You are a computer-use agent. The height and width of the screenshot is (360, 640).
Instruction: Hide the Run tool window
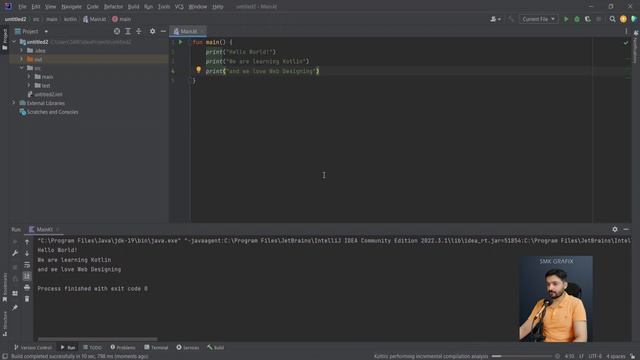click(626, 229)
